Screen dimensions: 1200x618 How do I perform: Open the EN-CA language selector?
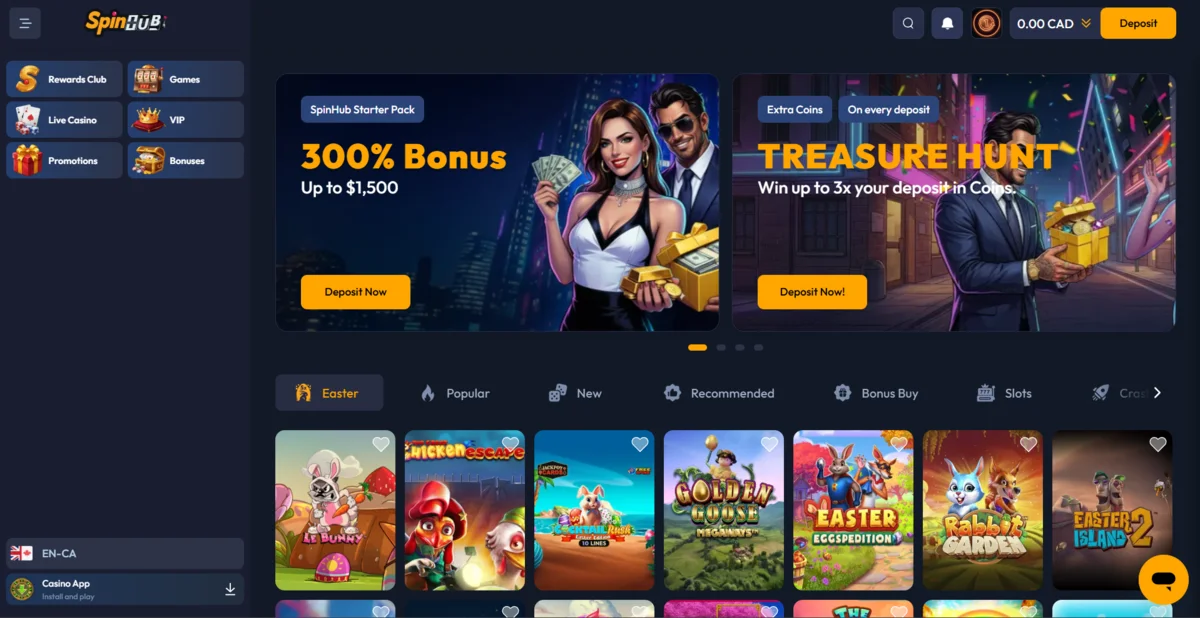point(125,553)
